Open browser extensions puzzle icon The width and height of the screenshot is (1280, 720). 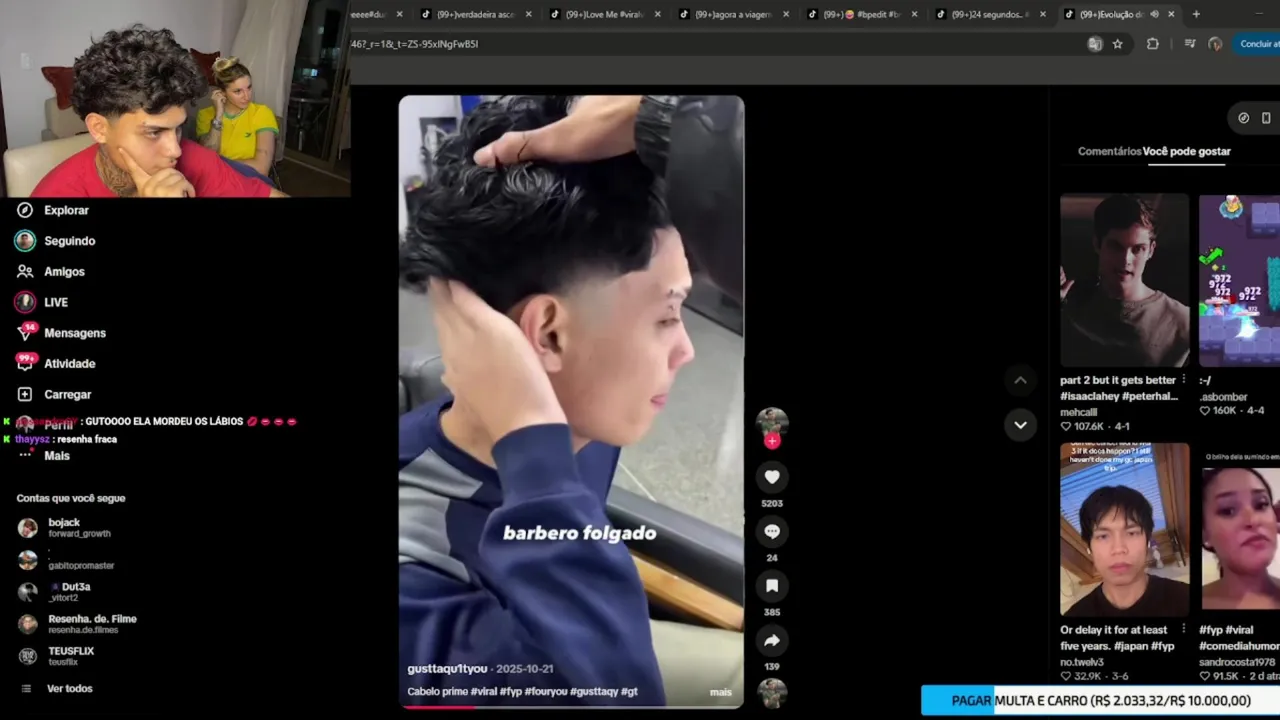[x=1153, y=44]
